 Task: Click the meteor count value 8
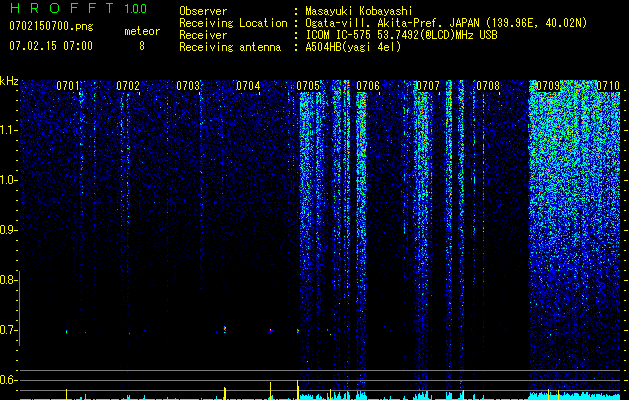point(142,46)
